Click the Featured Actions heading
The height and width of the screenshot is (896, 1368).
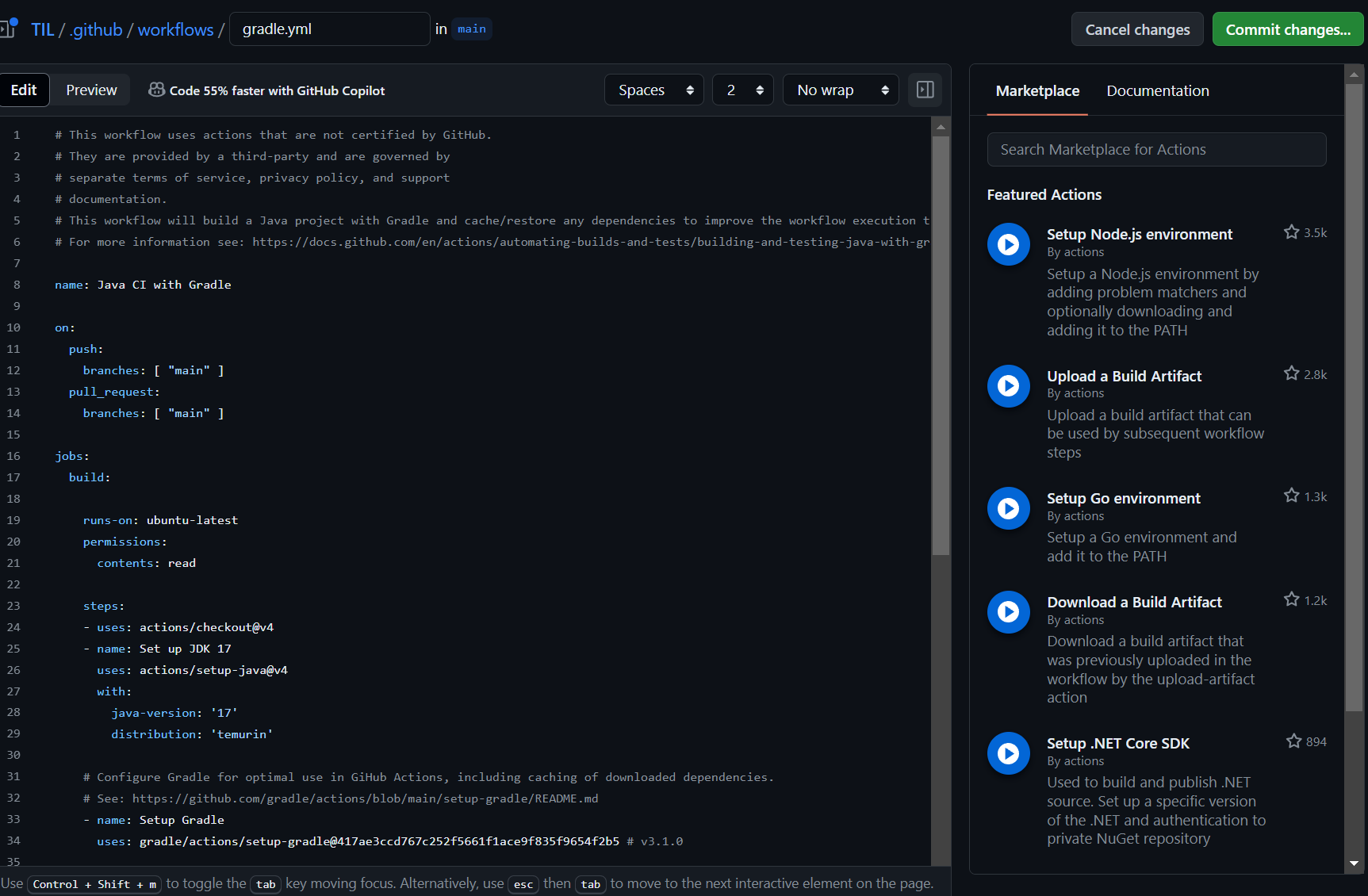(1044, 194)
